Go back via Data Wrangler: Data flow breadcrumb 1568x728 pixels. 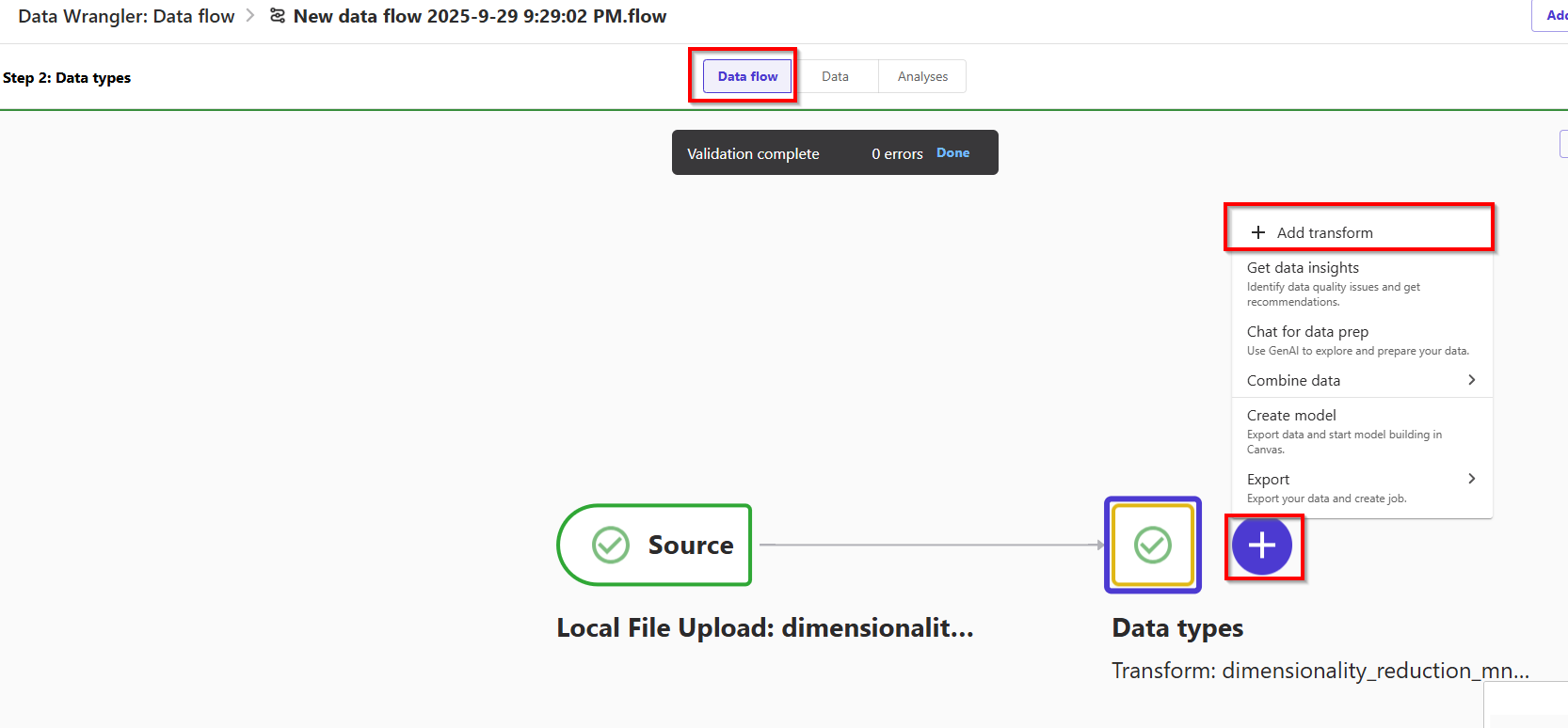point(126,16)
